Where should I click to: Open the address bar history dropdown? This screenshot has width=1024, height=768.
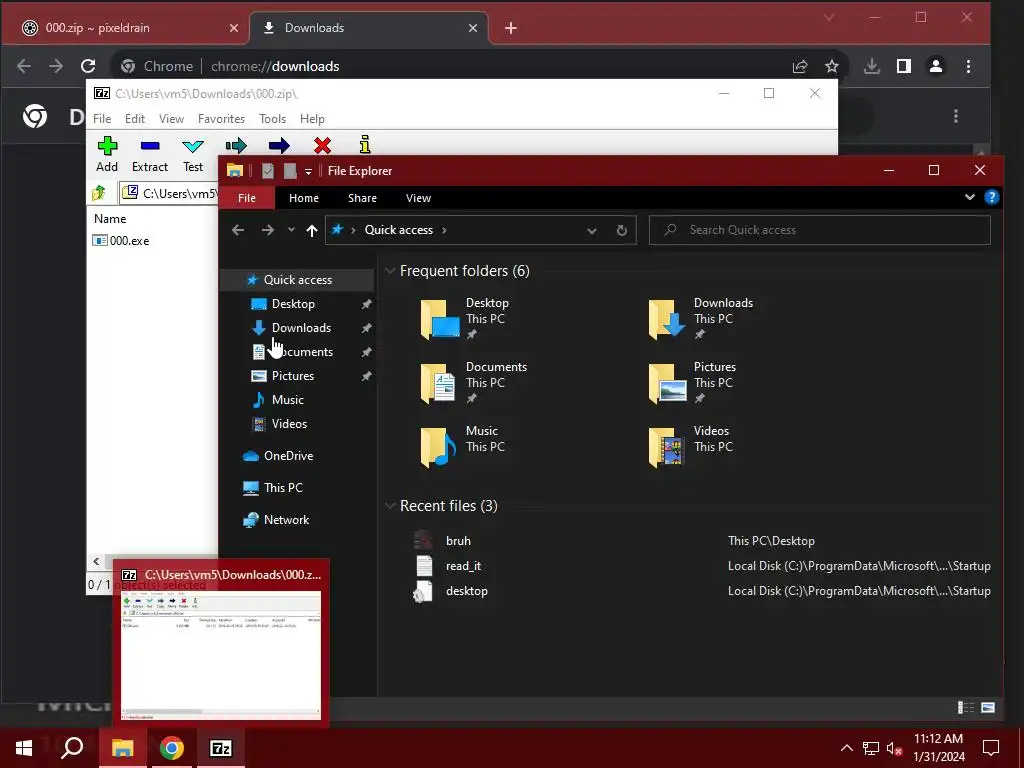click(592, 231)
